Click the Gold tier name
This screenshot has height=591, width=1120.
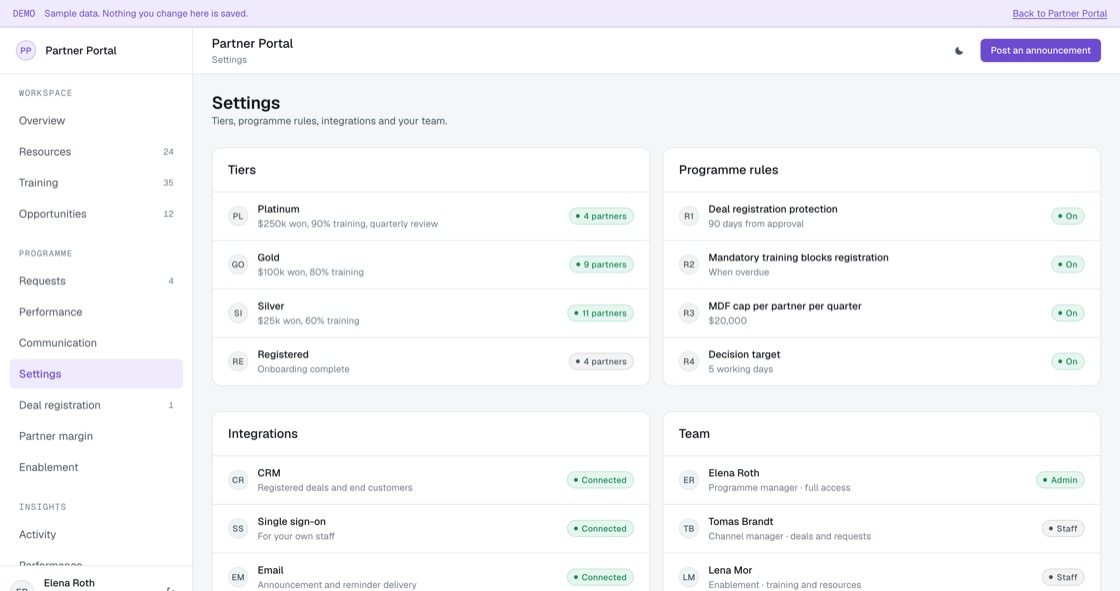click(x=269, y=258)
